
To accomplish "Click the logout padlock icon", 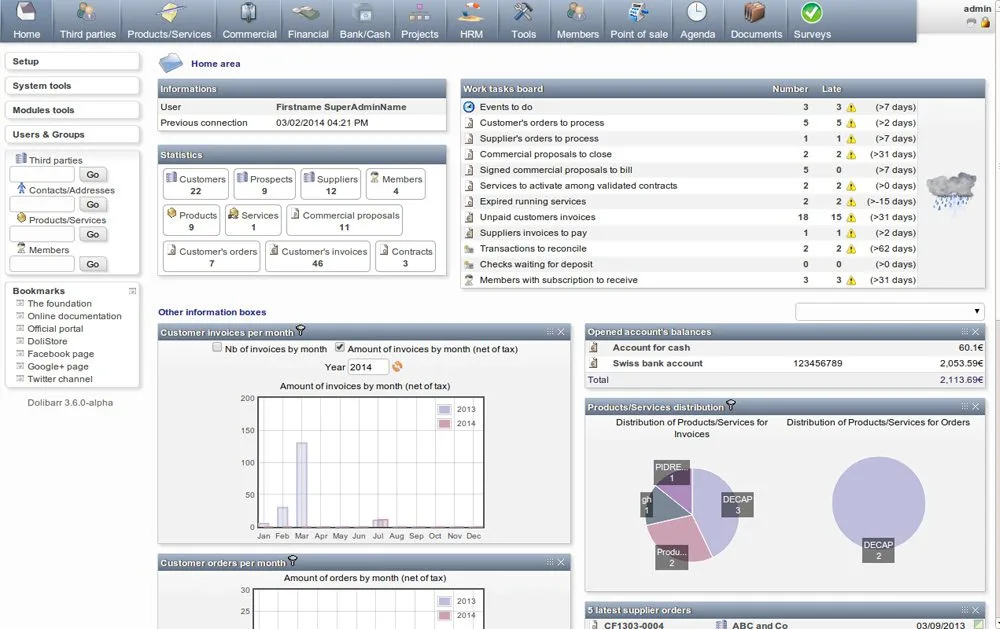I will coord(985,22).
